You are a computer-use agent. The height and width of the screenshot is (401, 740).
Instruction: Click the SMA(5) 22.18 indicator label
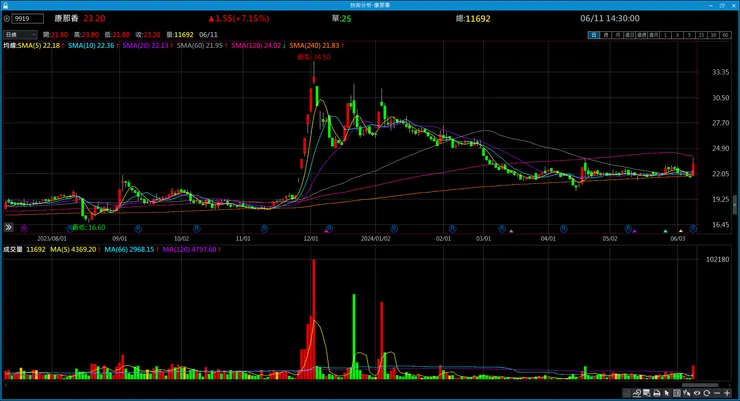[41, 46]
